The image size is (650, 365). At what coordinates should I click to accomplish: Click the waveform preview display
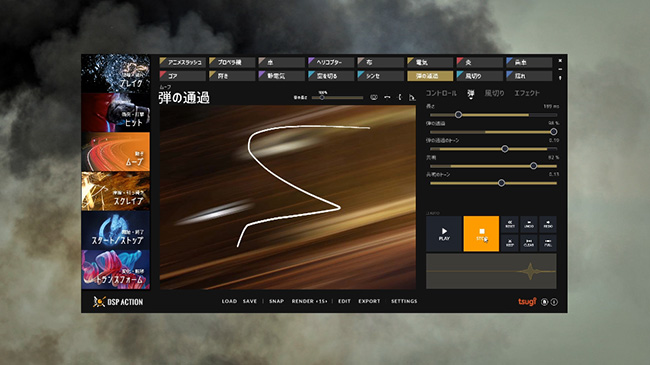[x=491, y=272]
